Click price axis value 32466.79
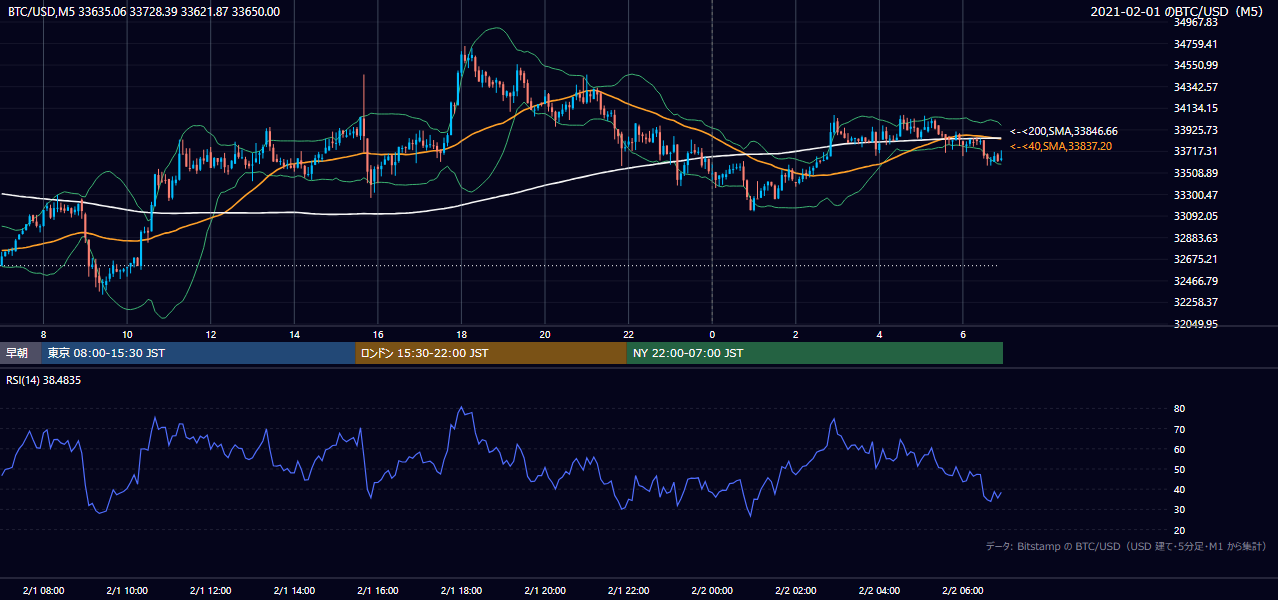This screenshot has height=600, width=1278. 1195,281
